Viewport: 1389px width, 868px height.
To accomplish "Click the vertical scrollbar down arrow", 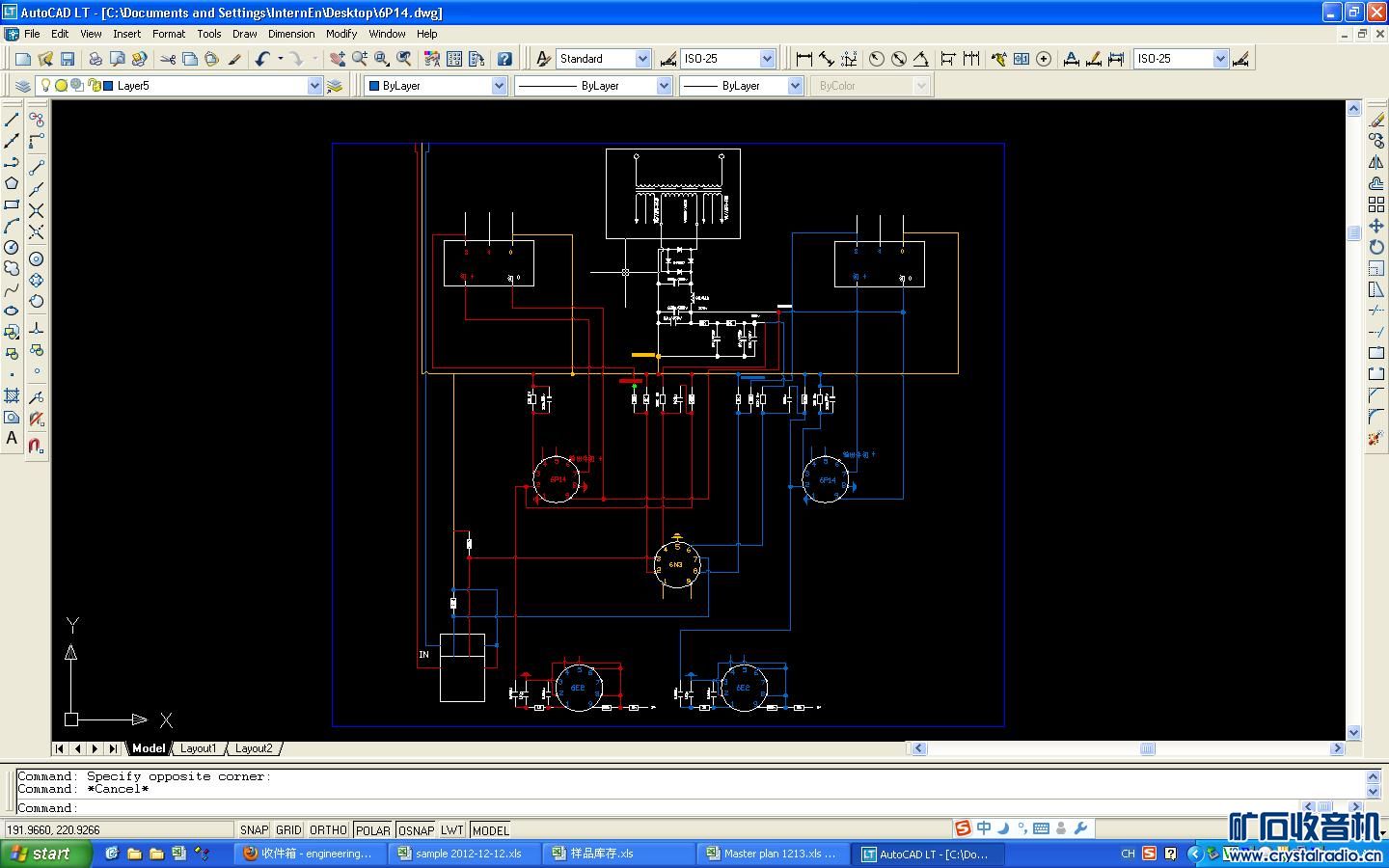I will (x=1353, y=732).
